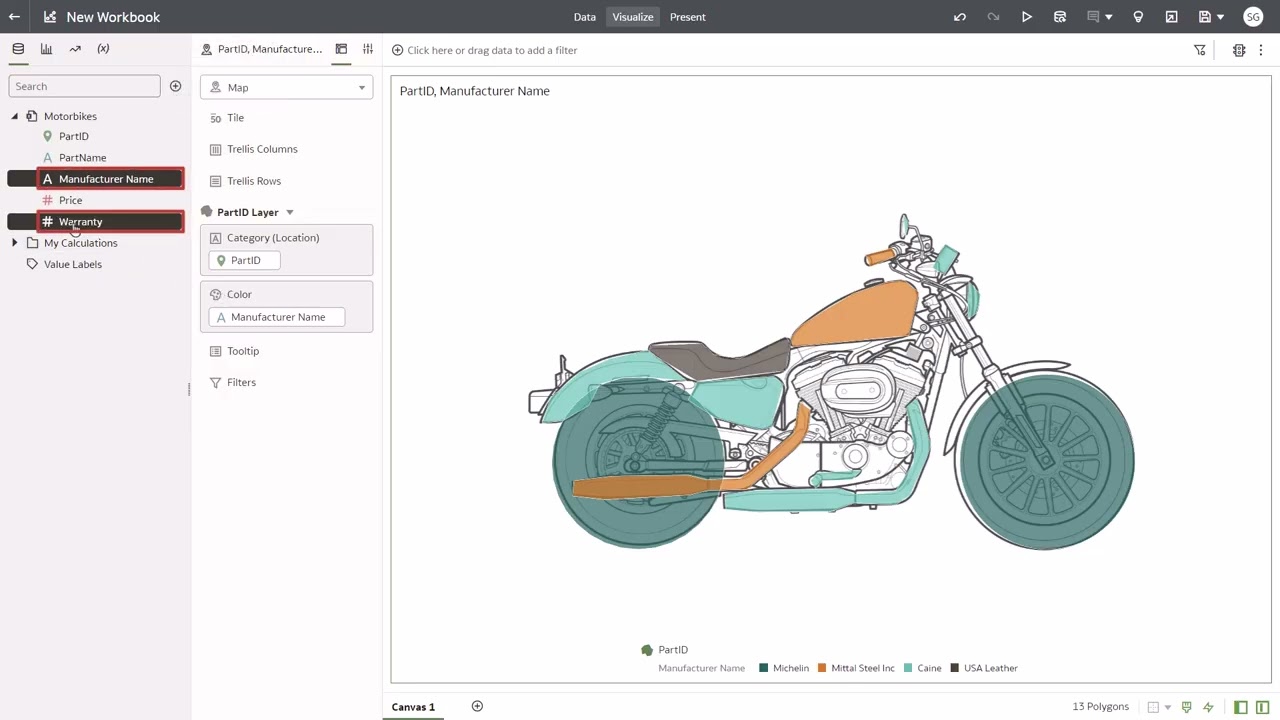The image size is (1280, 720).
Task: Undo the last change
Action: (x=960, y=17)
